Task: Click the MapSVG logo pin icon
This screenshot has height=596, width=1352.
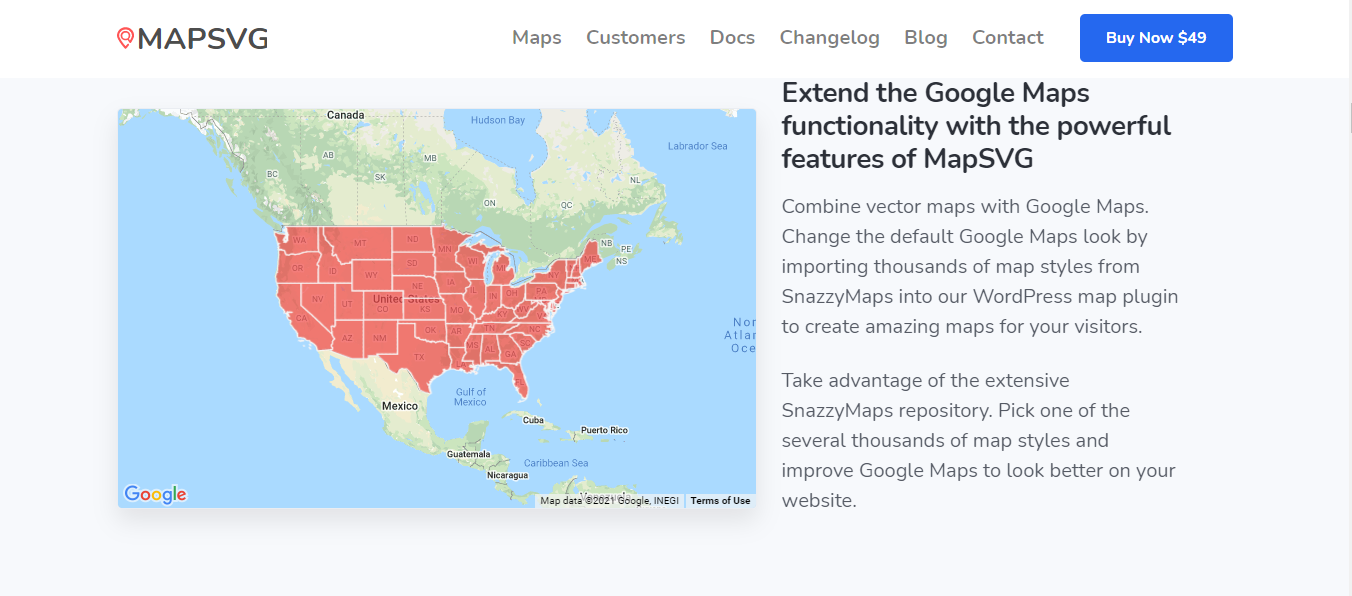Action: [x=125, y=38]
